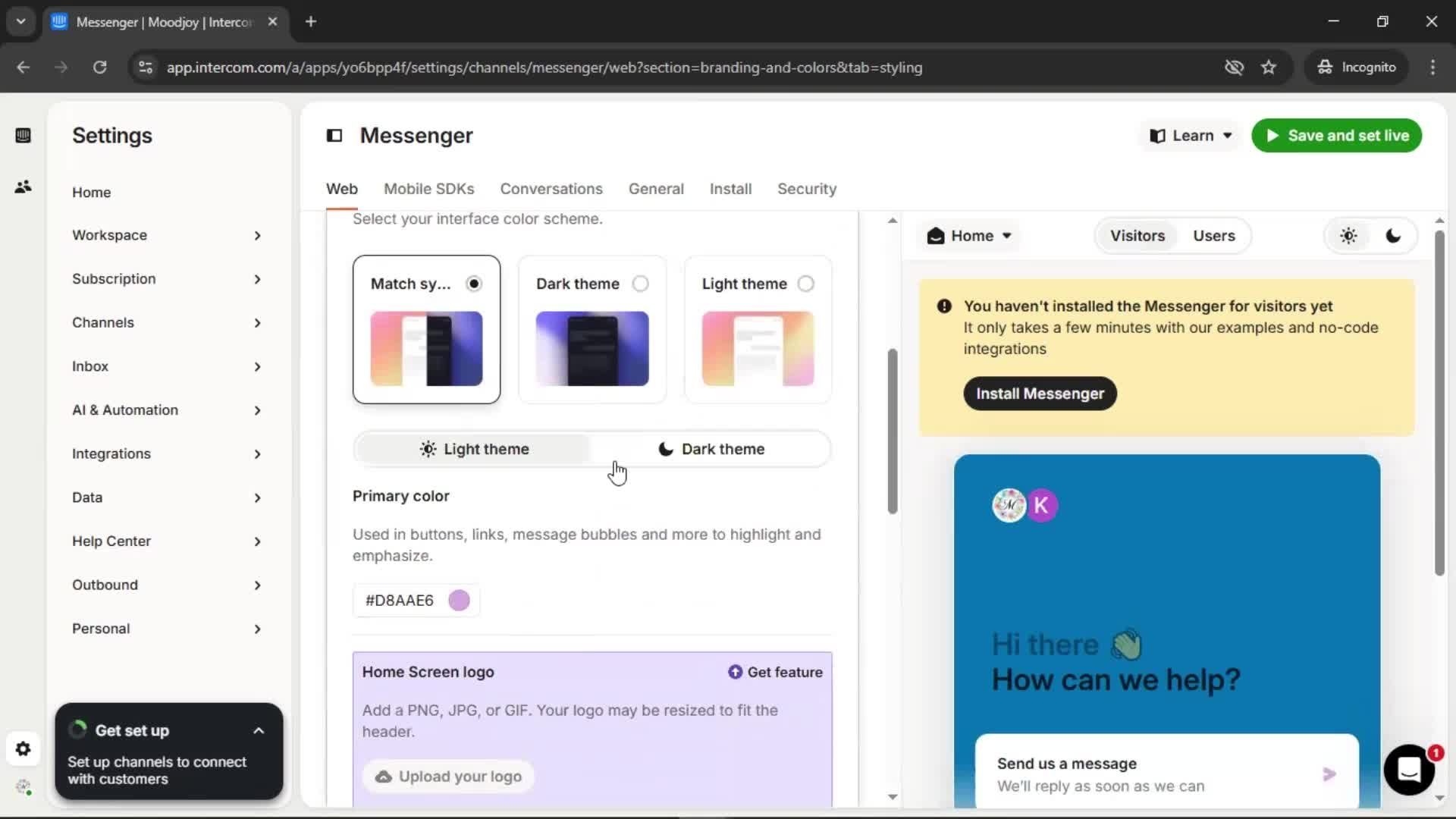The height and width of the screenshot is (819, 1456).
Task: Toggle the sidebar panel icon beside Messenger title
Action: [x=334, y=136]
